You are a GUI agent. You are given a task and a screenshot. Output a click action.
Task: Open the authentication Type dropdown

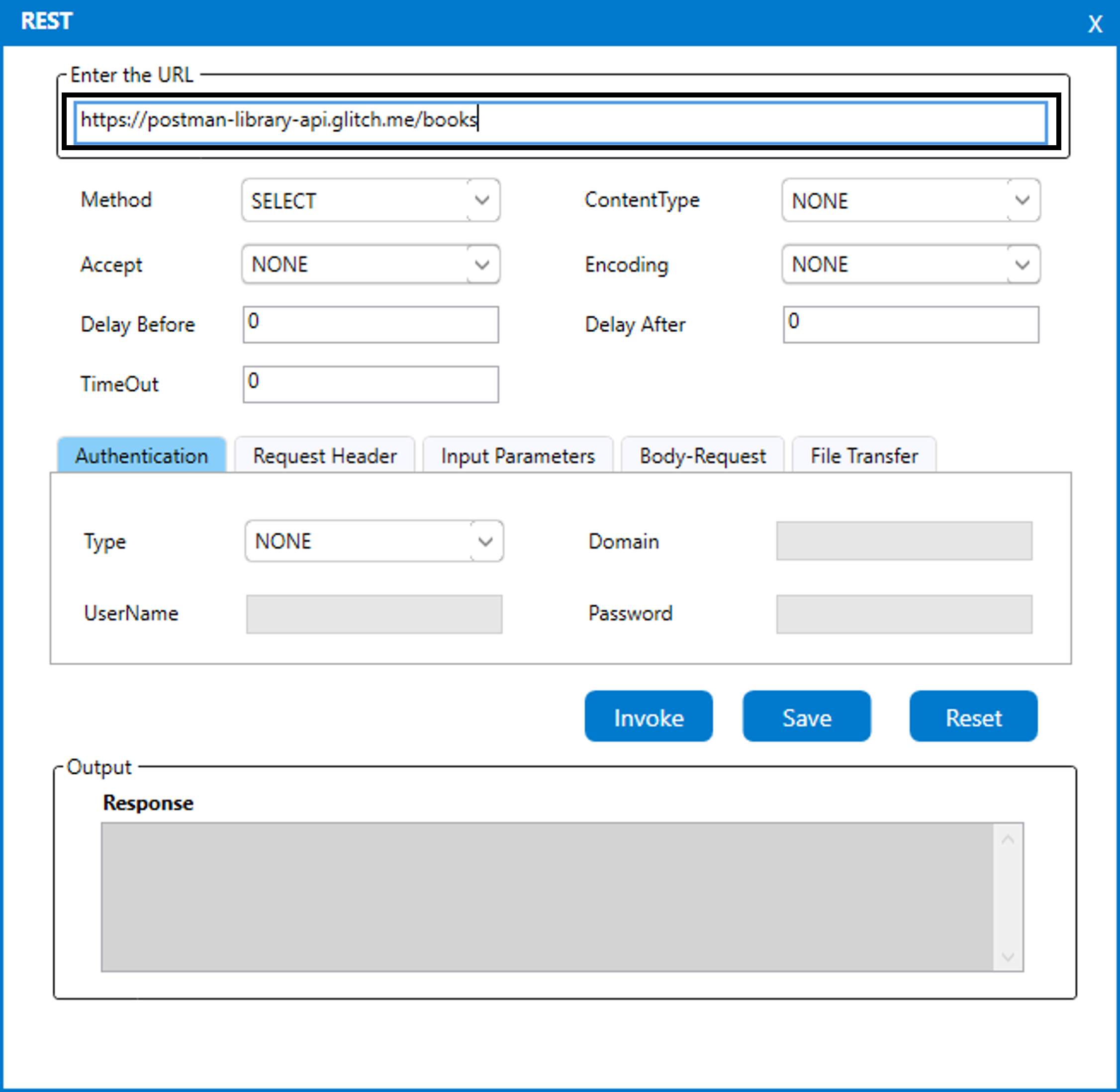(x=374, y=541)
